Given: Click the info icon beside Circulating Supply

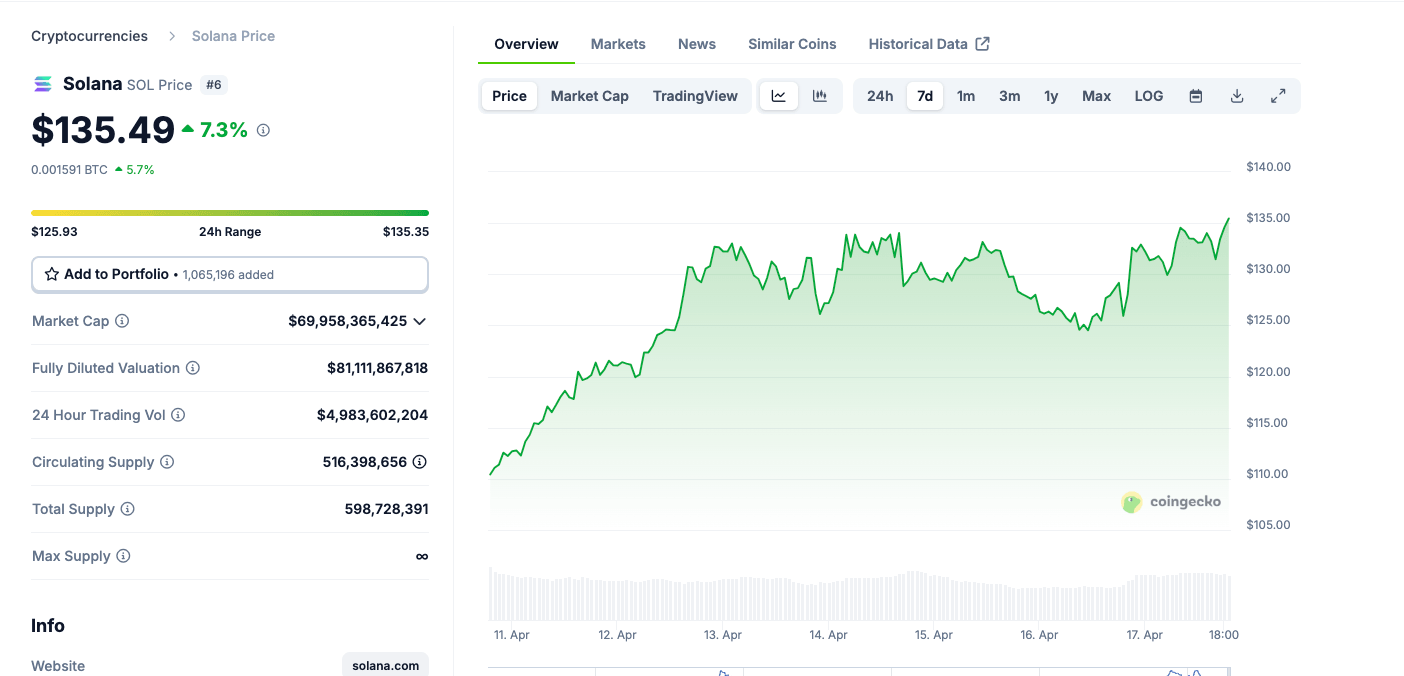Looking at the screenshot, I should point(166,462).
